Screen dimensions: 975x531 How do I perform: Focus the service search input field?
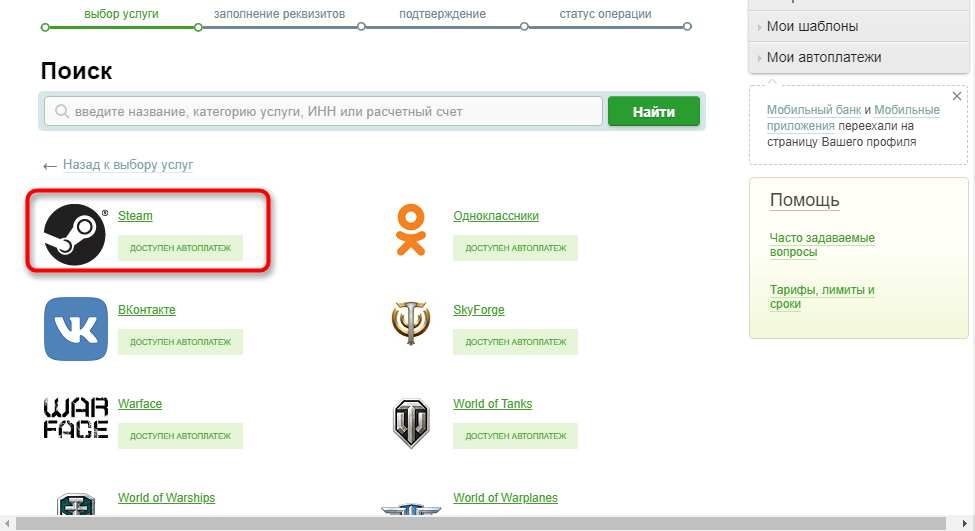tap(323, 111)
